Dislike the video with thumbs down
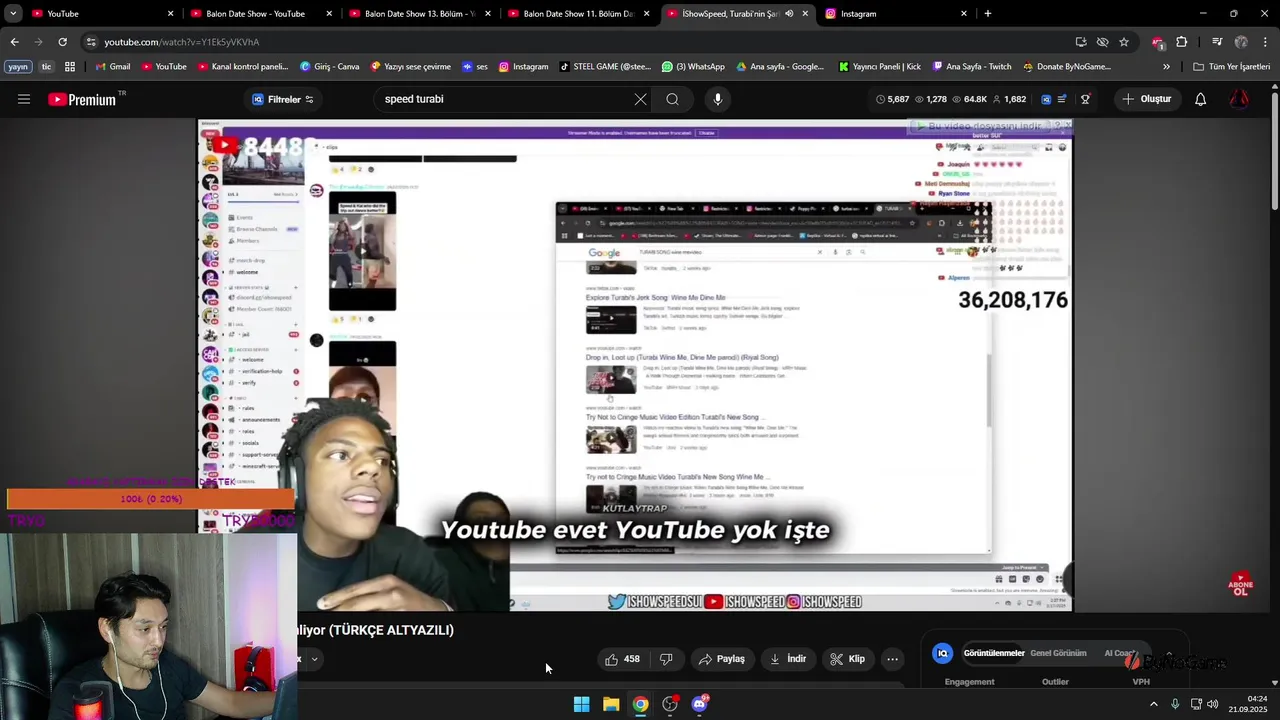 (666, 659)
